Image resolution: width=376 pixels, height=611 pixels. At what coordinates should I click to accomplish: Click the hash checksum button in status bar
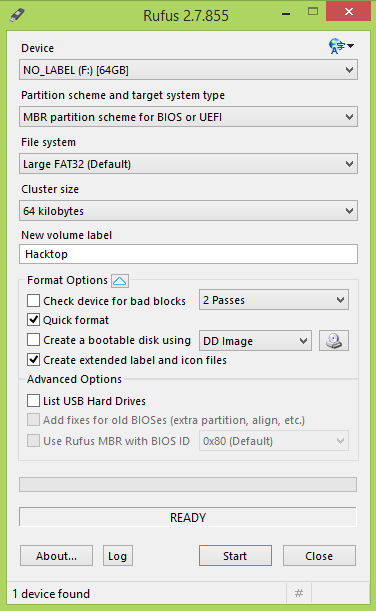point(299,593)
